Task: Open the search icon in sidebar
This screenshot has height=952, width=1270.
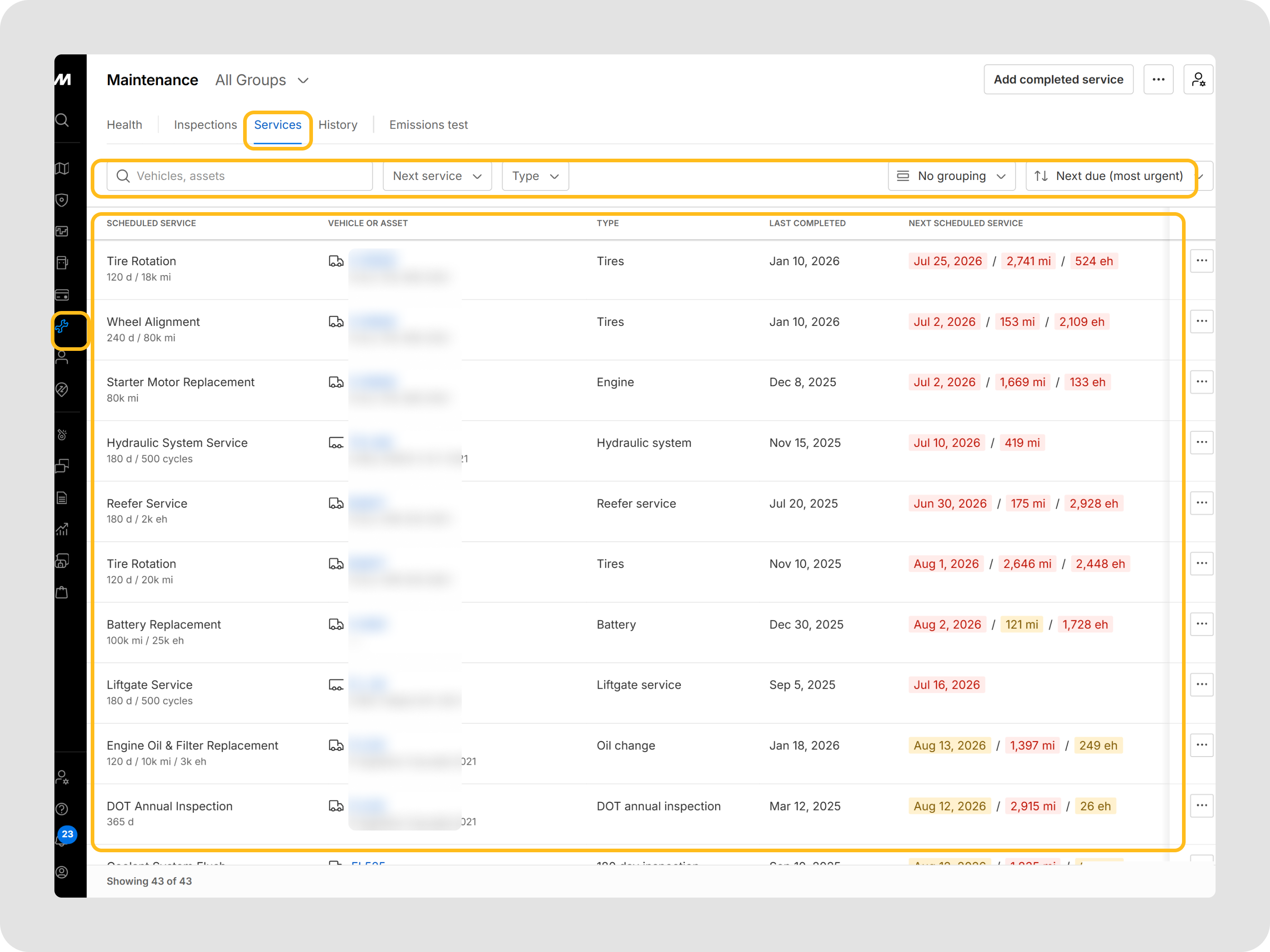Action: [62, 120]
